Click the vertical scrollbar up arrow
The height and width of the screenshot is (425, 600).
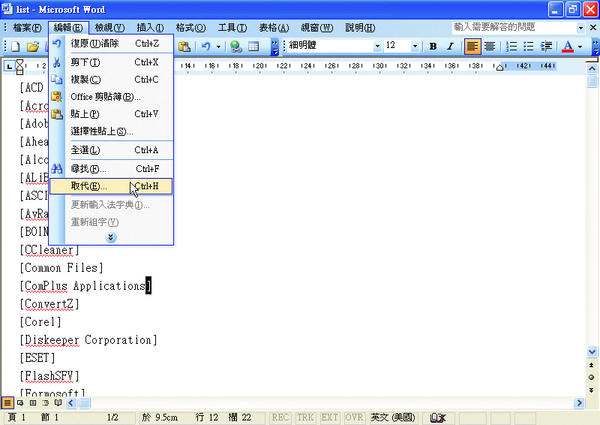tap(592, 68)
